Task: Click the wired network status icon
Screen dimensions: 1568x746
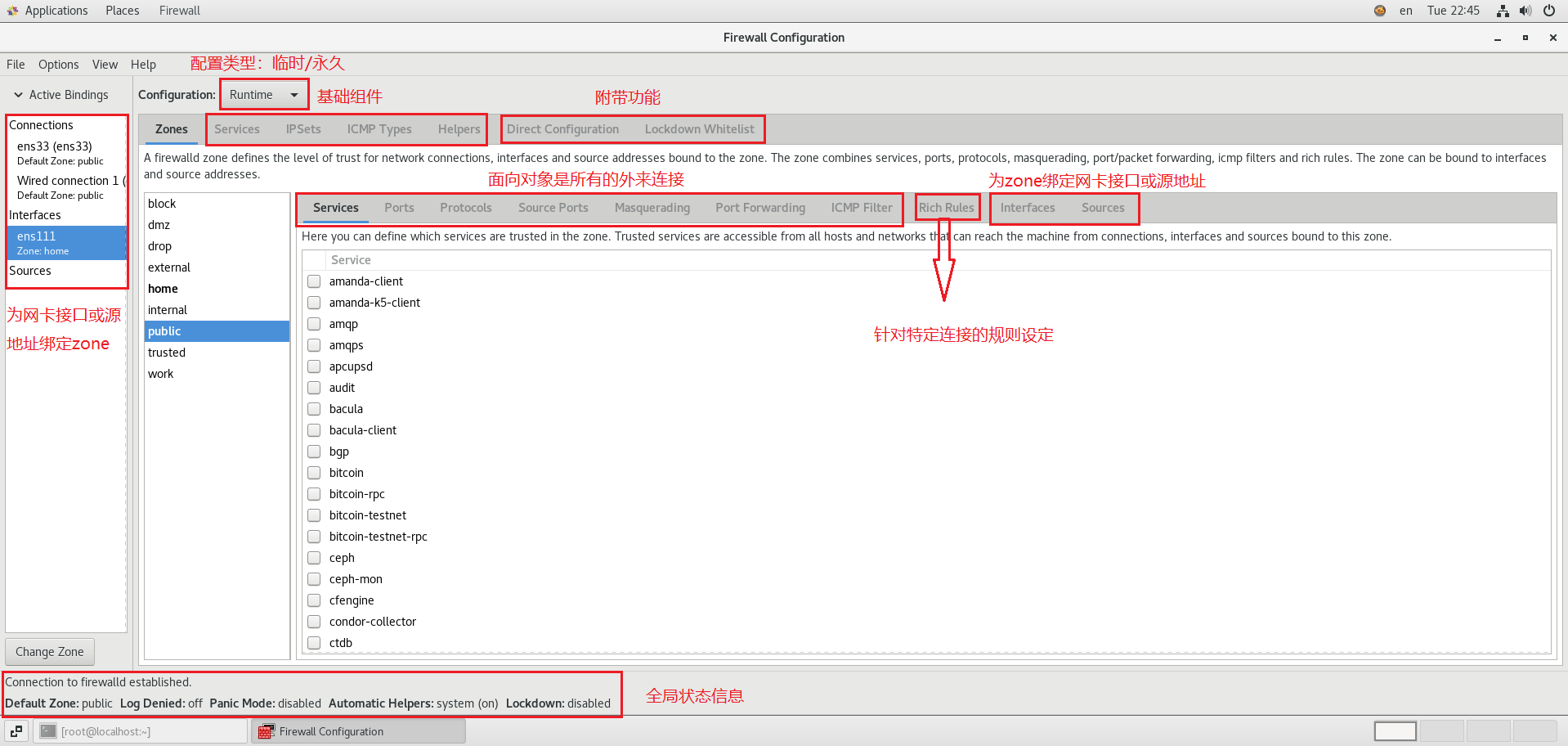Action: tap(1503, 11)
